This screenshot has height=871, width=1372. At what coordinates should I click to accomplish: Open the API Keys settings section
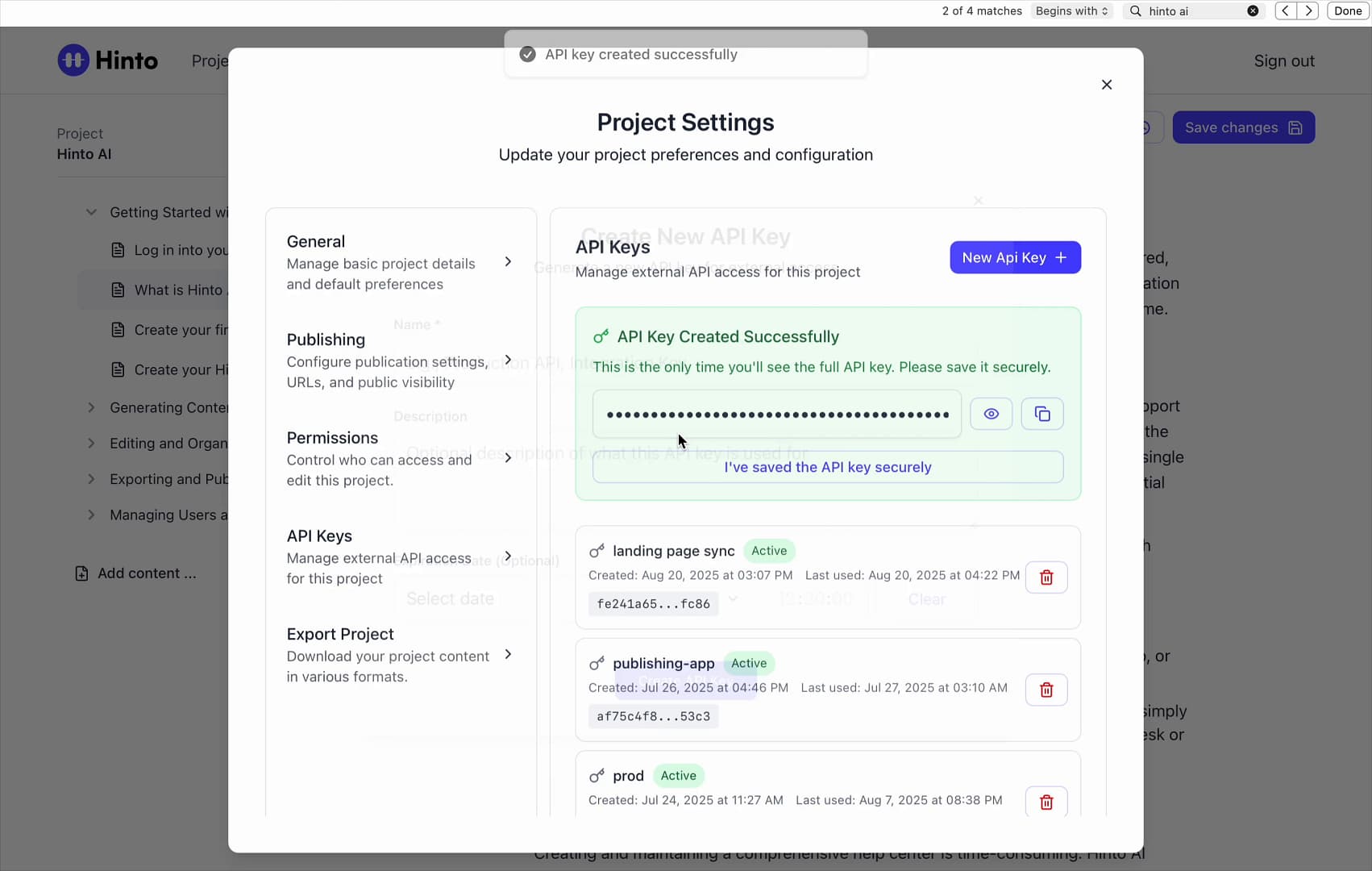coord(401,556)
